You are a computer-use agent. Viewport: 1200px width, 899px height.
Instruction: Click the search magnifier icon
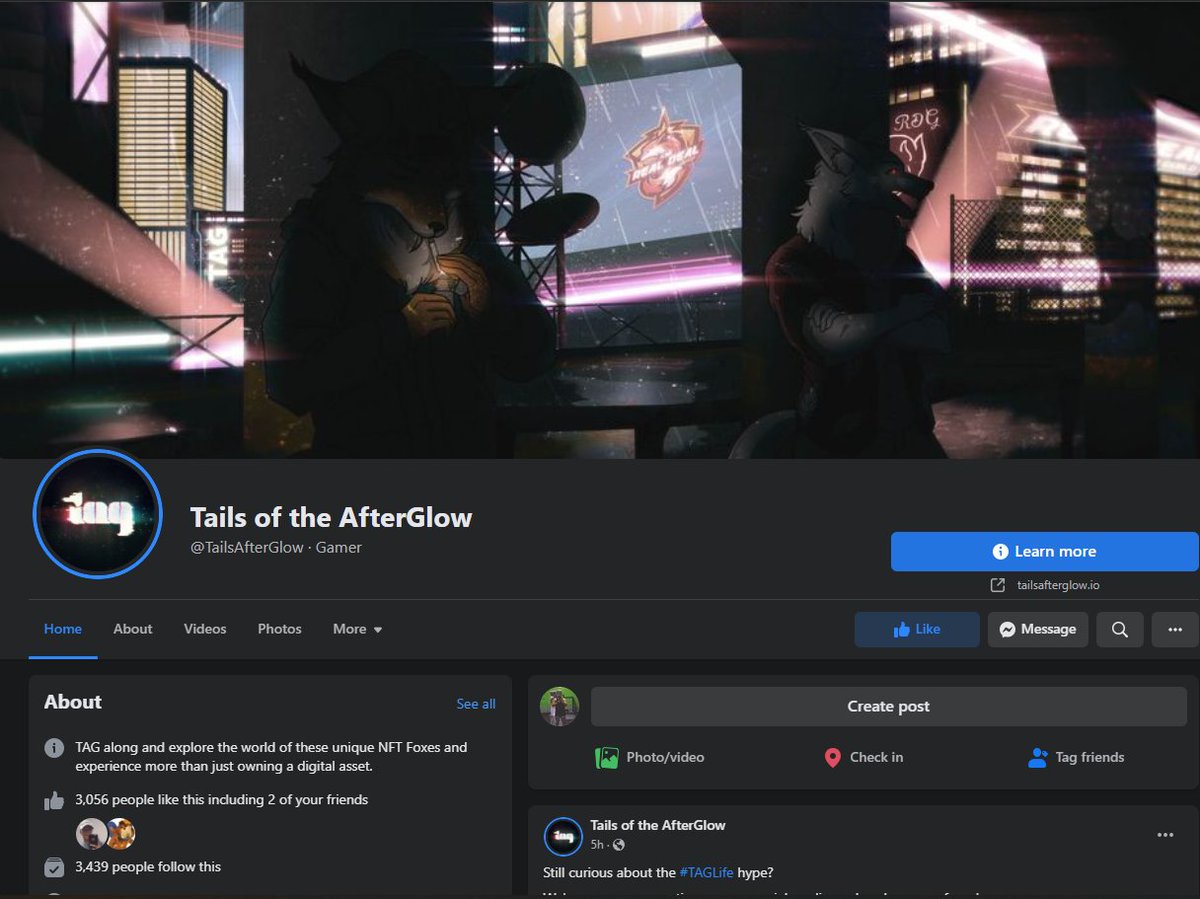1120,629
